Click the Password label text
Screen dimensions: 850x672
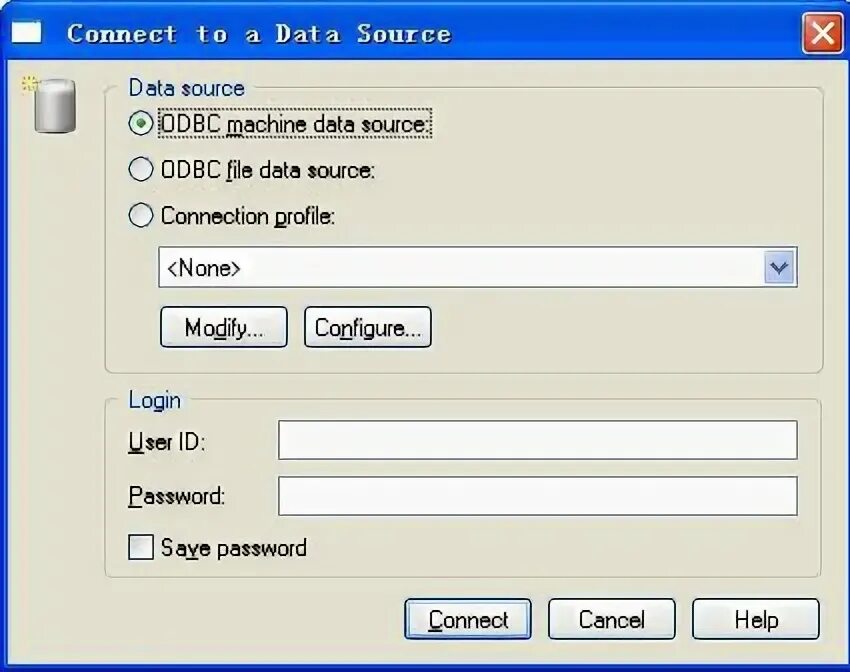click(x=177, y=496)
